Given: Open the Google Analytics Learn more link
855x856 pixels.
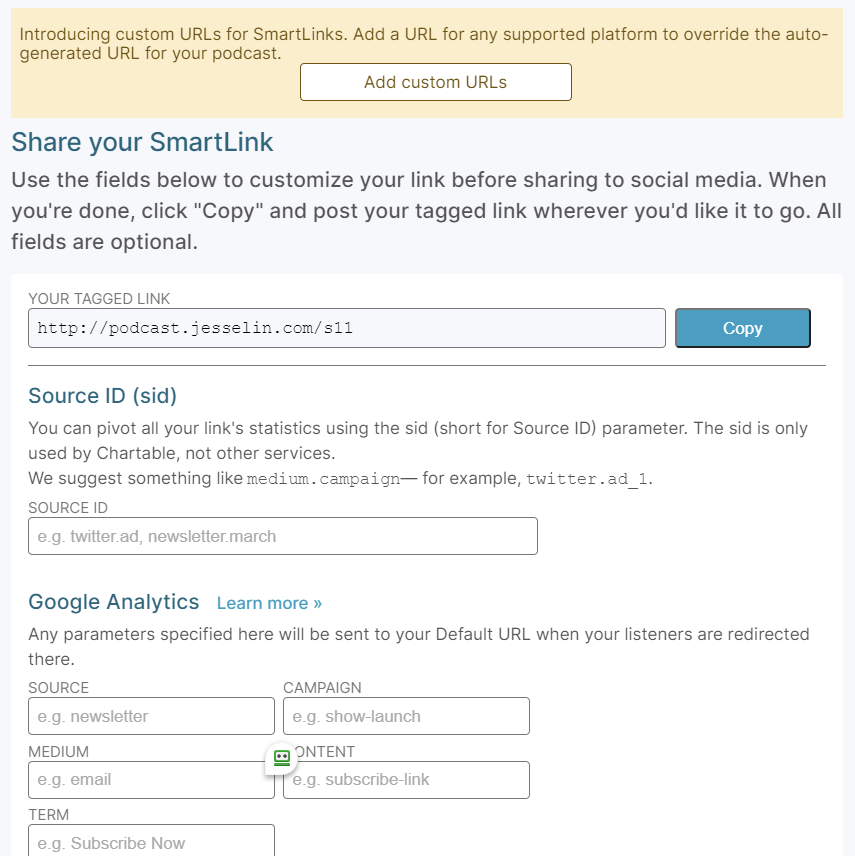Looking at the screenshot, I should (x=269, y=603).
